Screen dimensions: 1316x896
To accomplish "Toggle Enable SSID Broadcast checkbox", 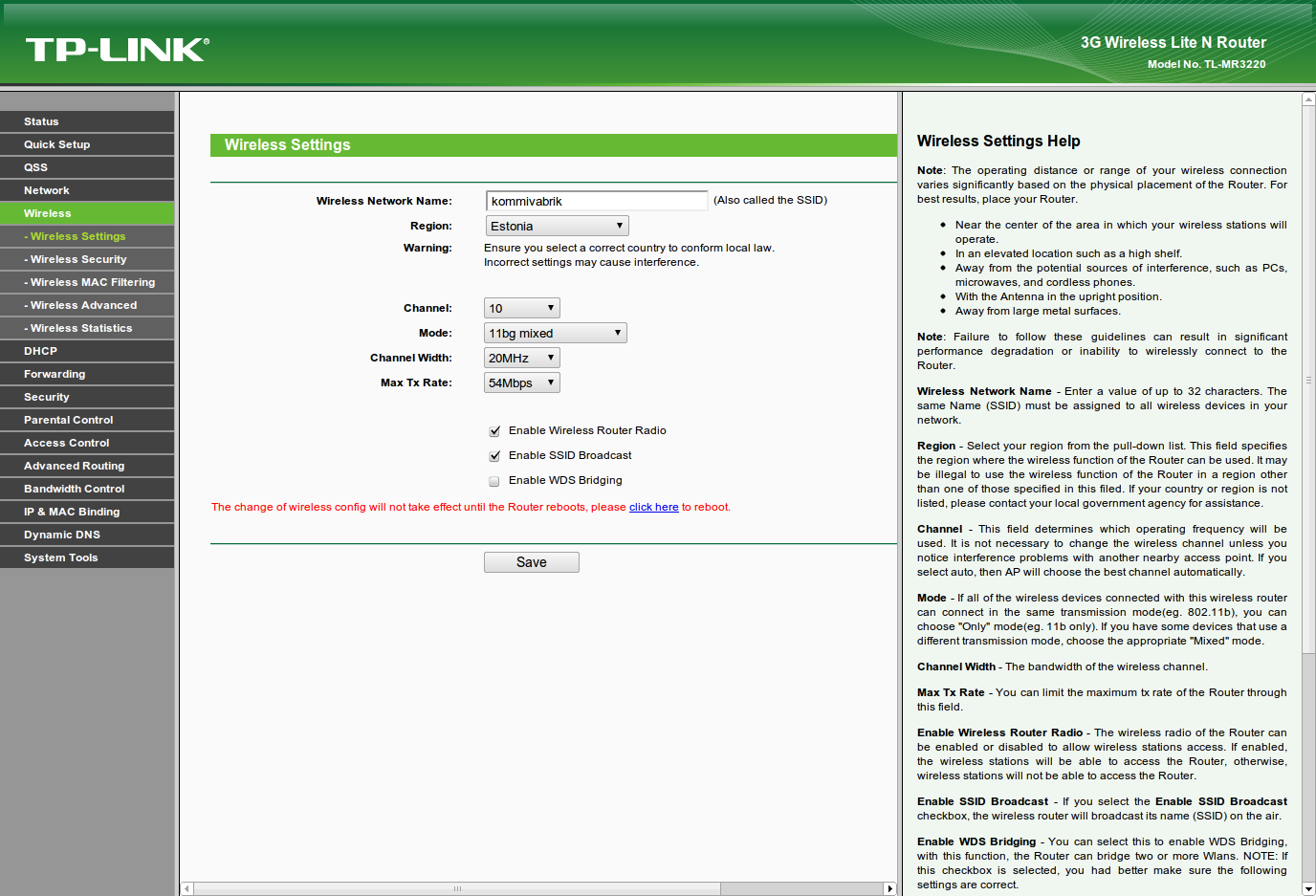I will 494,456.
